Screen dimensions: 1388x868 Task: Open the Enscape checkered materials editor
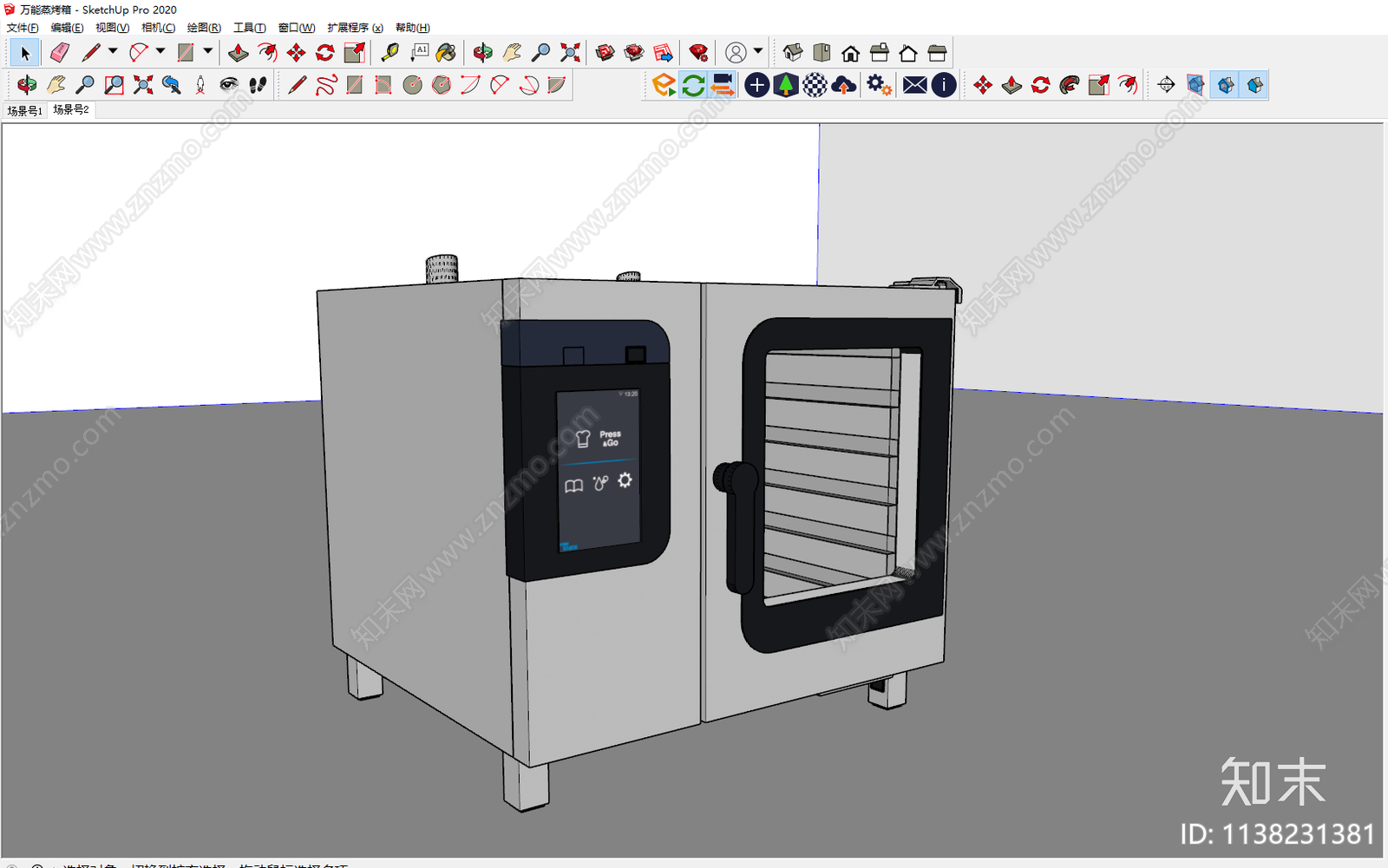[x=815, y=85]
